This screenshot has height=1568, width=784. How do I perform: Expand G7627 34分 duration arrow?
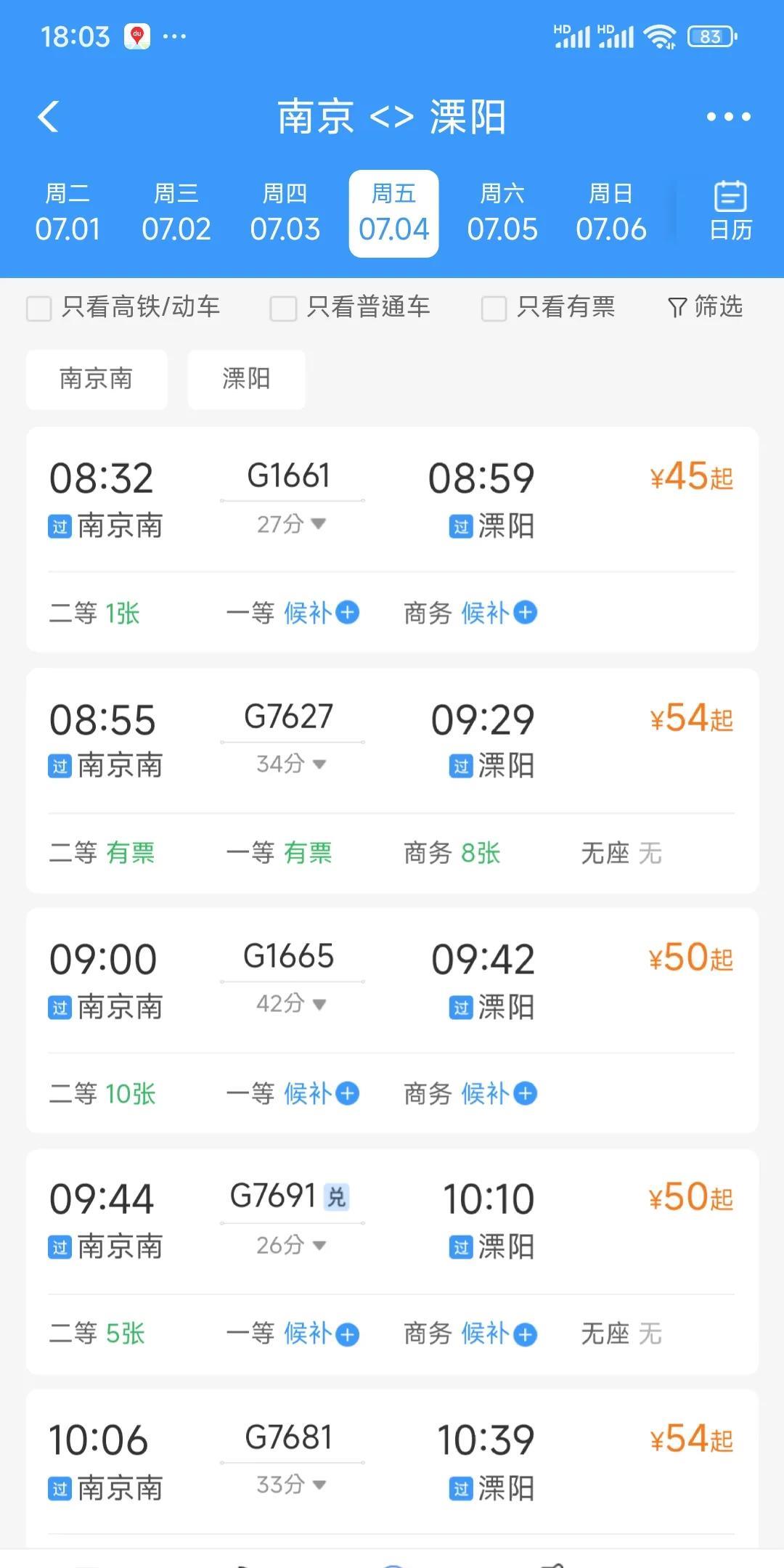(x=318, y=764)
